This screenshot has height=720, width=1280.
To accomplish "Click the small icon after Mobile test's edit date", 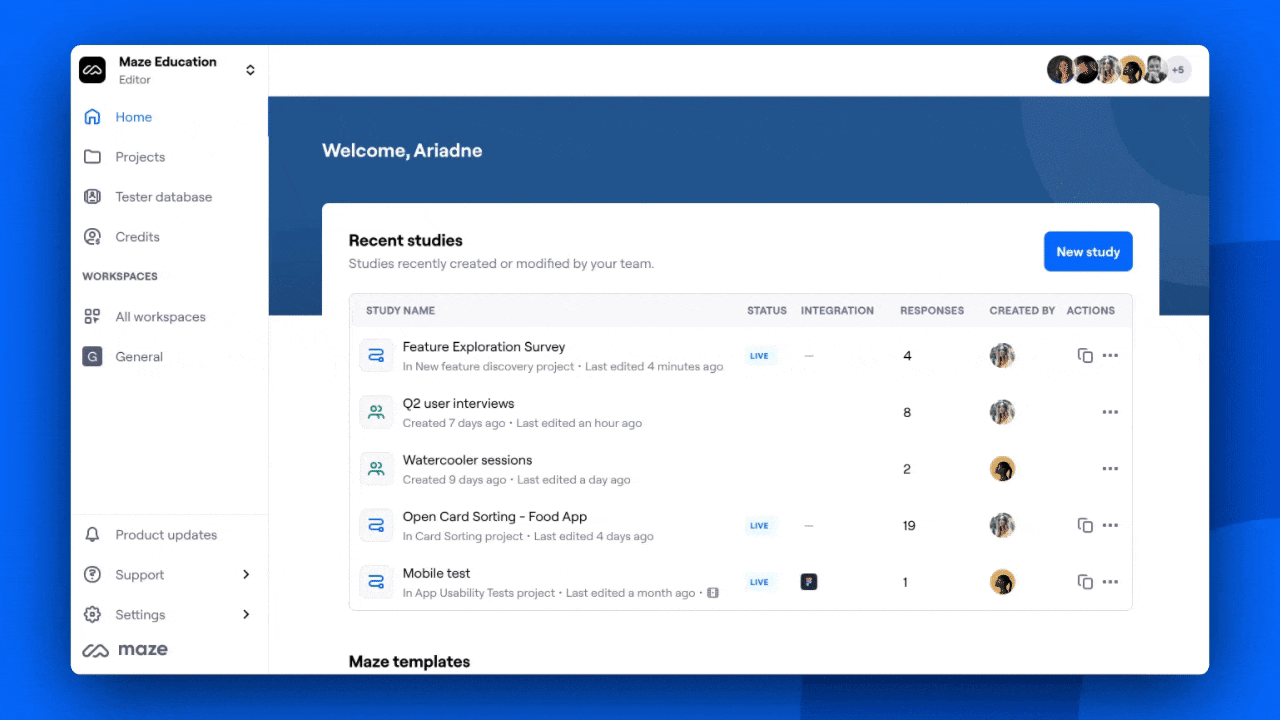I will pos(713,593).
